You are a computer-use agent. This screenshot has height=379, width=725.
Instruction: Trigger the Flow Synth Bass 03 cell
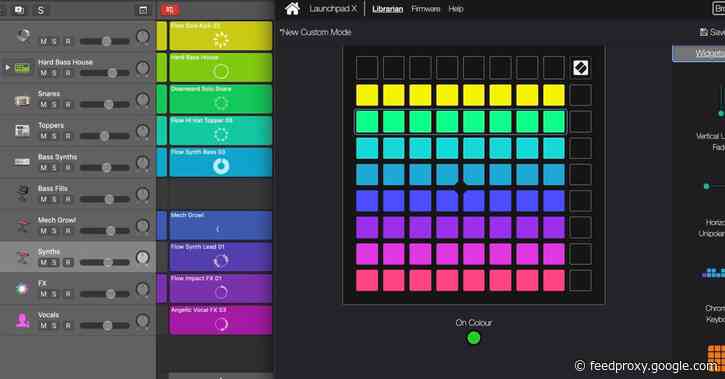tap(221, 162)
